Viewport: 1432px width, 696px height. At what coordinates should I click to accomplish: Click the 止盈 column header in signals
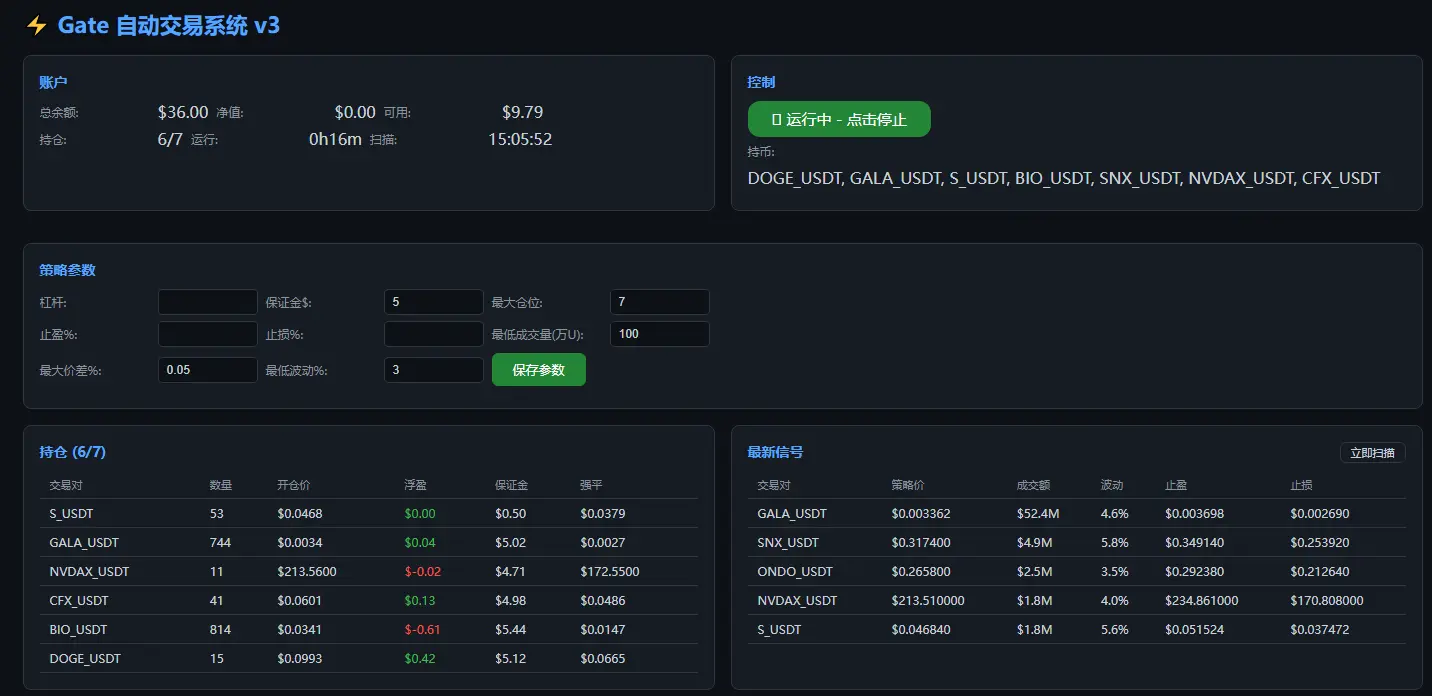pos(1176,485)
